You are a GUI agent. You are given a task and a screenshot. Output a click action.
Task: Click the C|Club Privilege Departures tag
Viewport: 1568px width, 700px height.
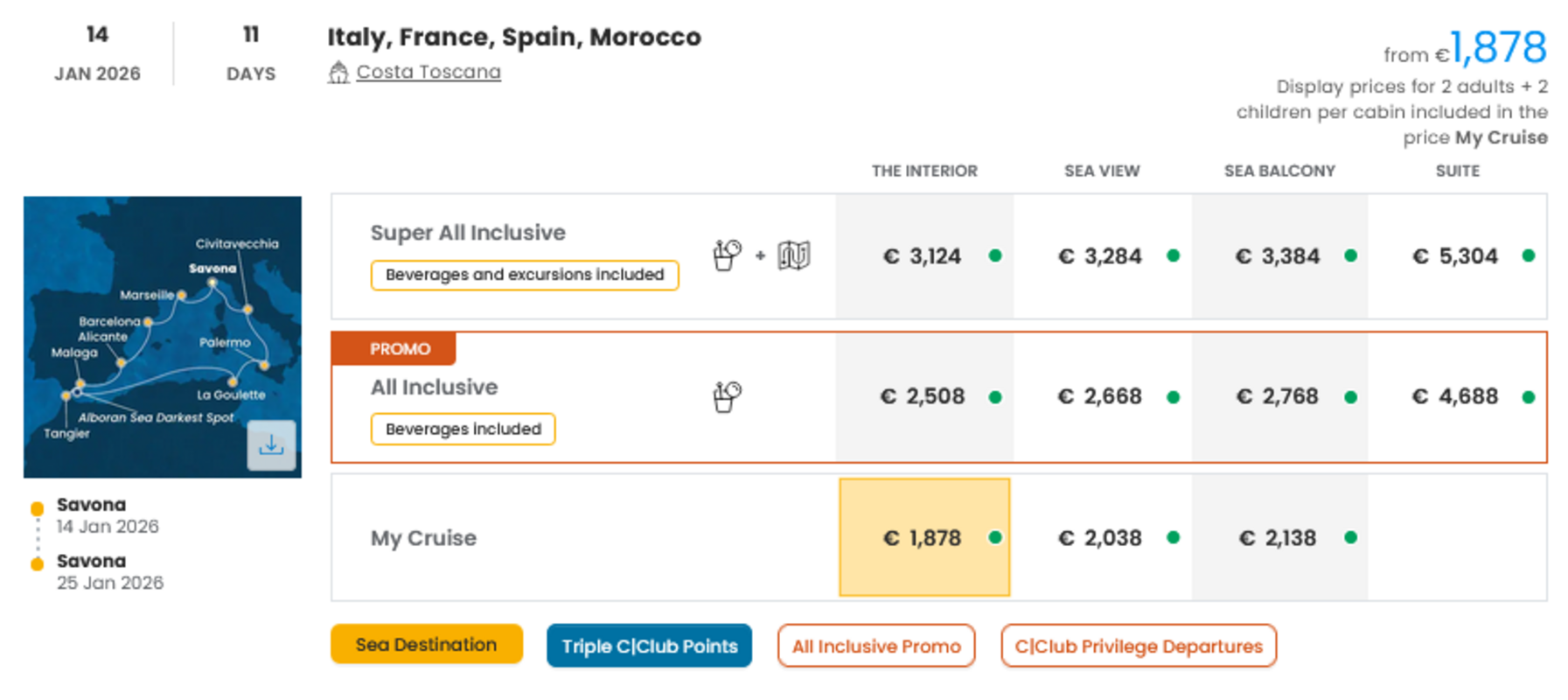1138,646
